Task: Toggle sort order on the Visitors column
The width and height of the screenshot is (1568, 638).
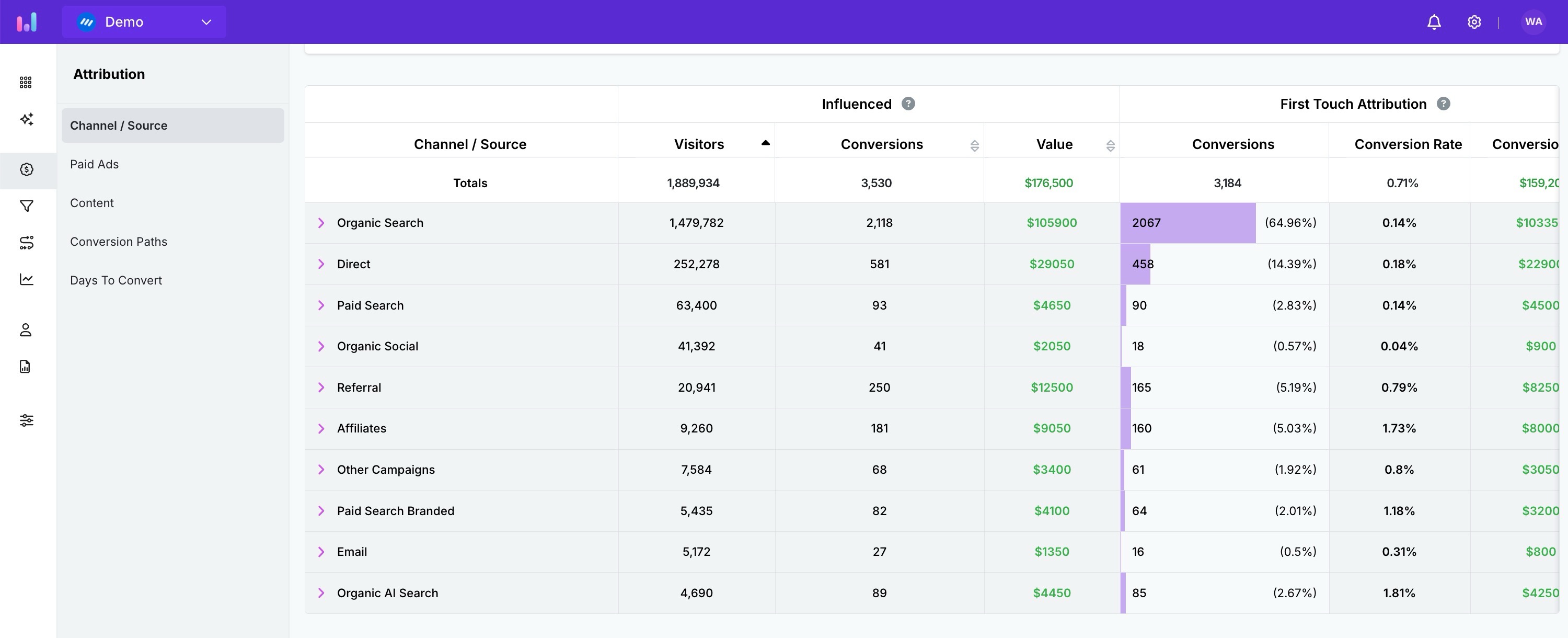Action: pos(765,143)
